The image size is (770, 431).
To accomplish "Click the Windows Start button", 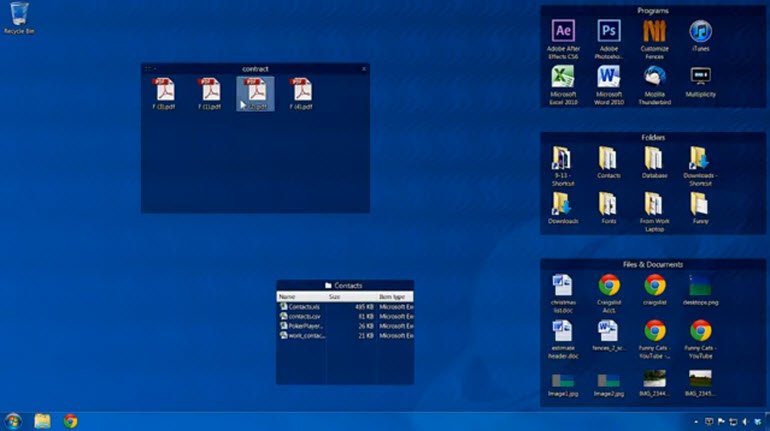I will pos(13,421).
